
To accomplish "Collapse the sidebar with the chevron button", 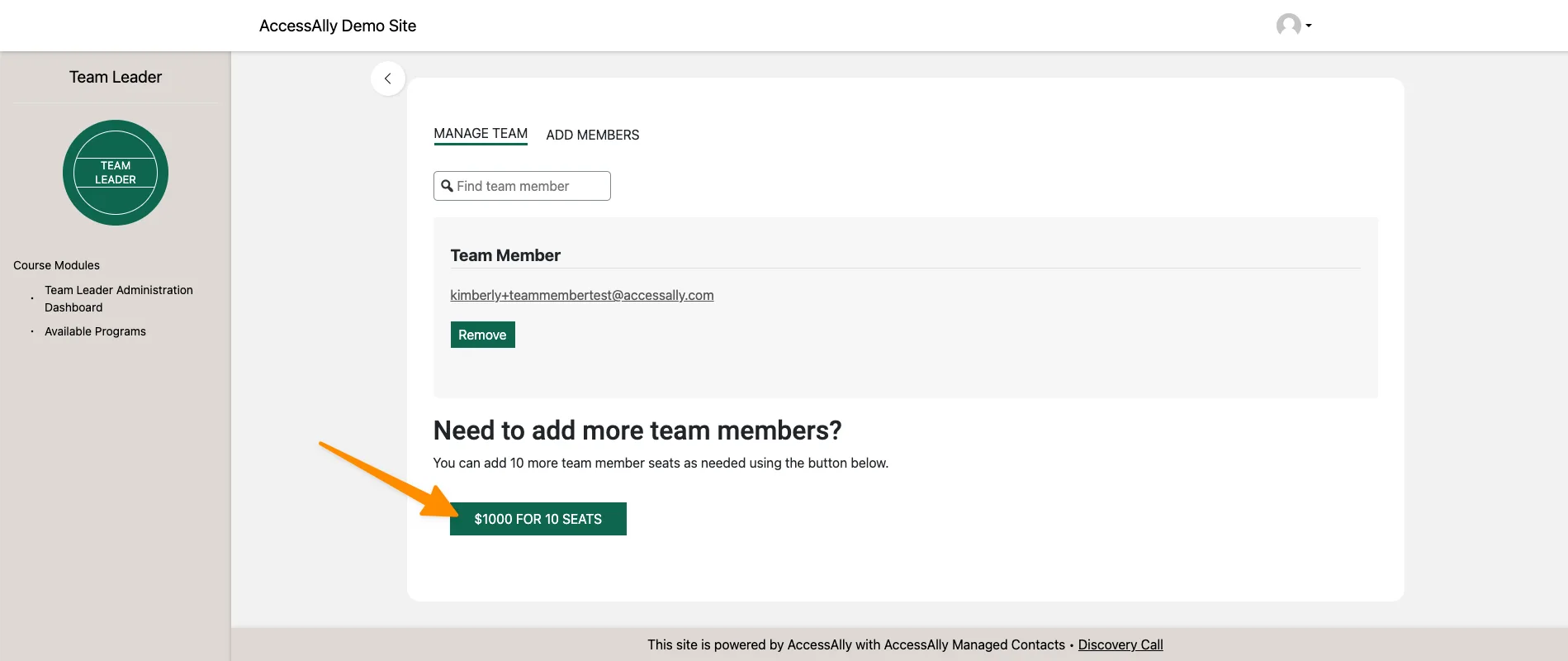I will click(387, 78).
